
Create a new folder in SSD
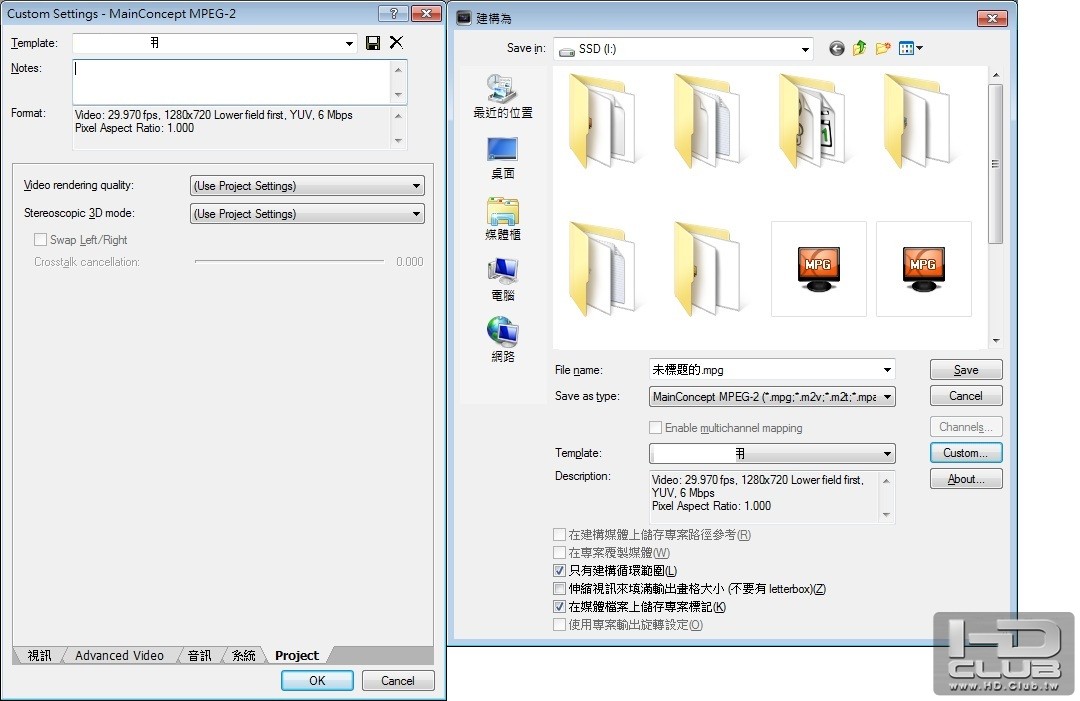pyautogui.click(x=883, y=48)
